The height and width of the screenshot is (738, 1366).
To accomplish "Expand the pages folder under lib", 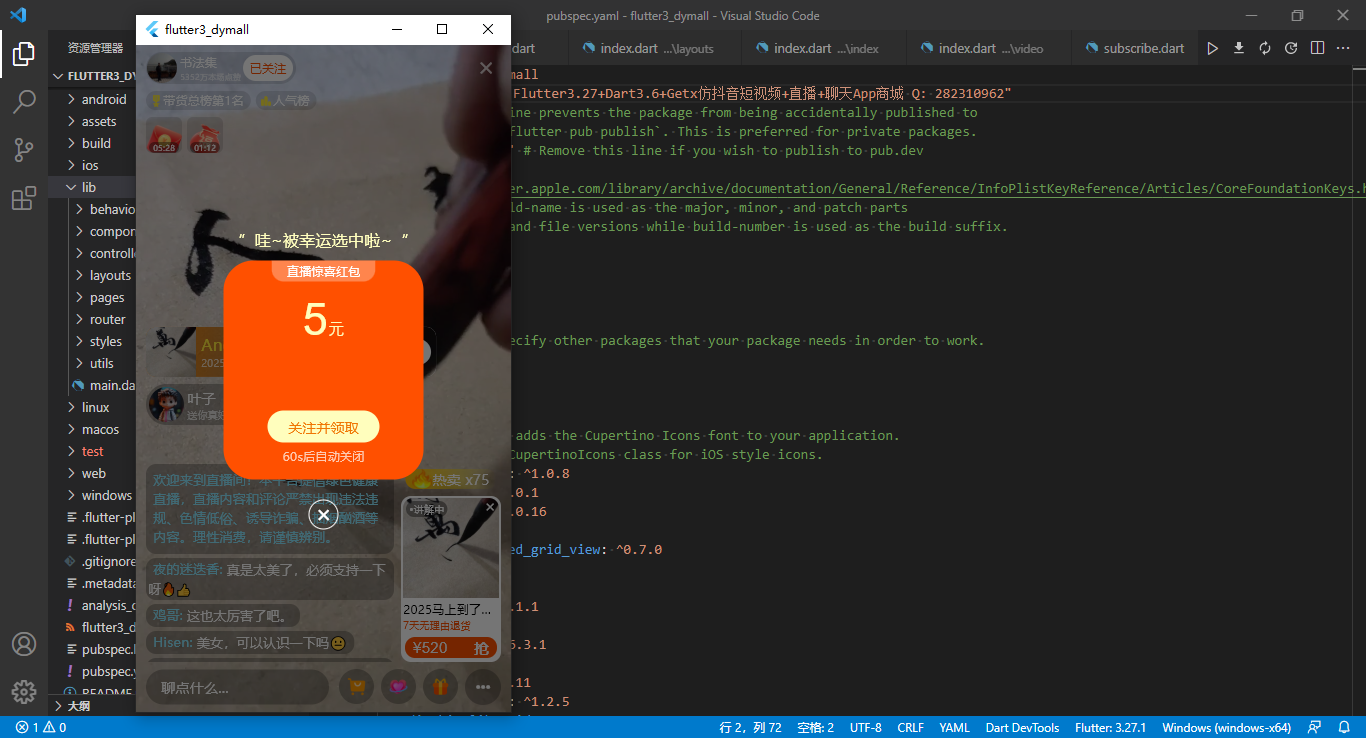I will (x=92, y=297).
